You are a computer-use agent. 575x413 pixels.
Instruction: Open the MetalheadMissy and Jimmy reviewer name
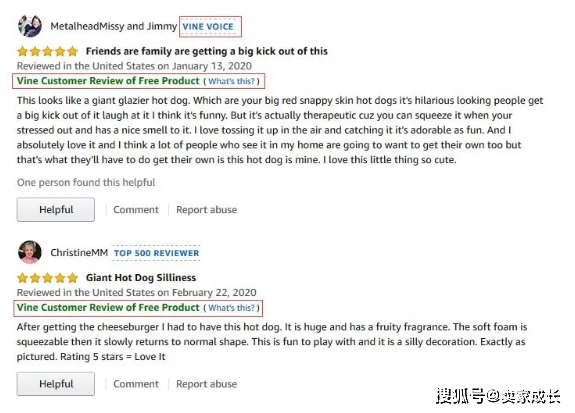(114, 26)
